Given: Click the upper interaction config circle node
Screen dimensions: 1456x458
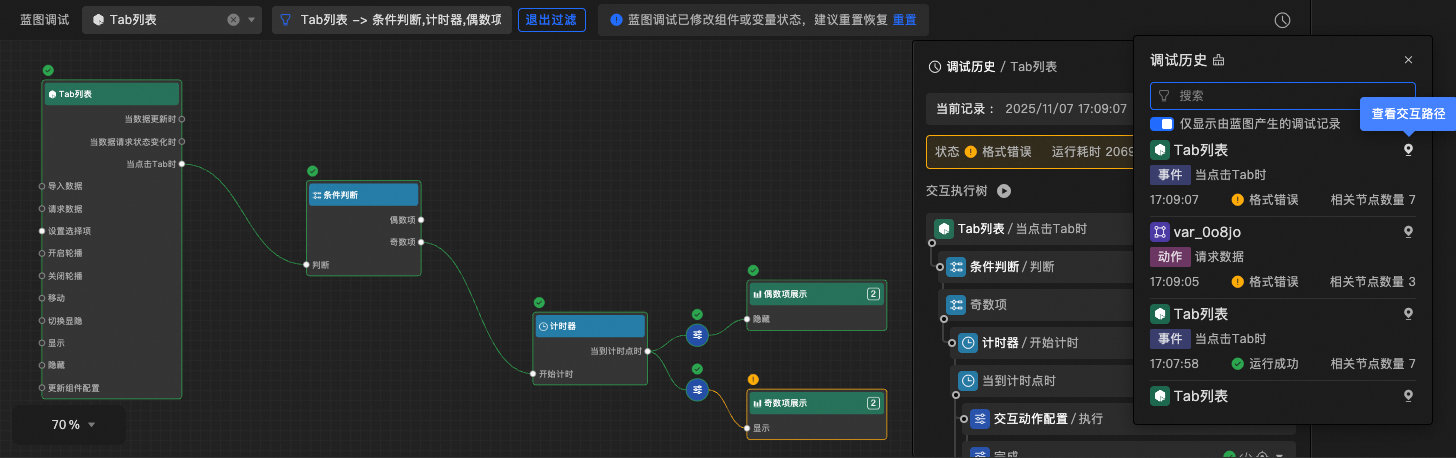Looking at the screenshot, I should point(697,334).
